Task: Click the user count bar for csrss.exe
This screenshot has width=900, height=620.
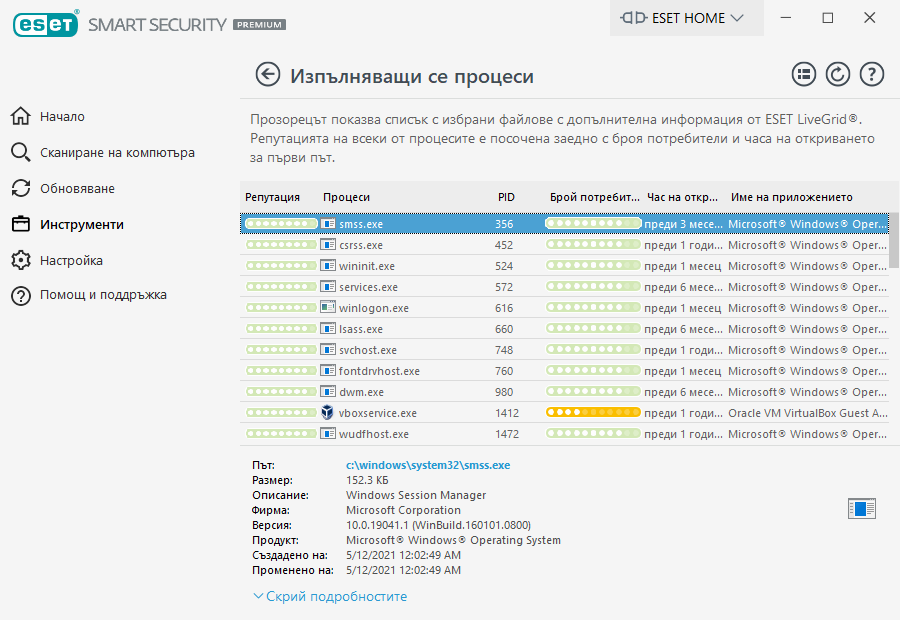Action: [593, 245]
